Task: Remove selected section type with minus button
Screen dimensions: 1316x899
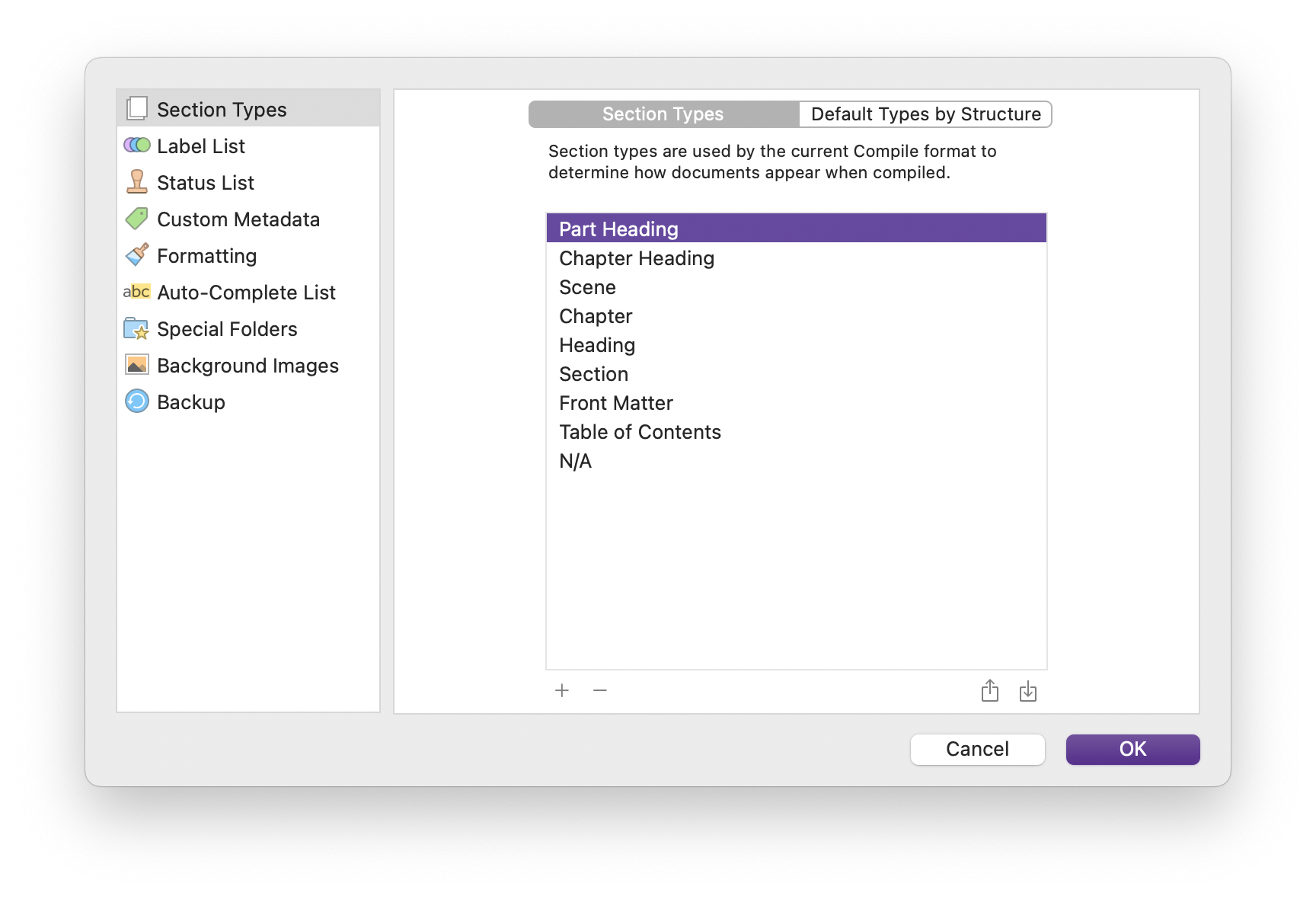Action: coord(600,690)
